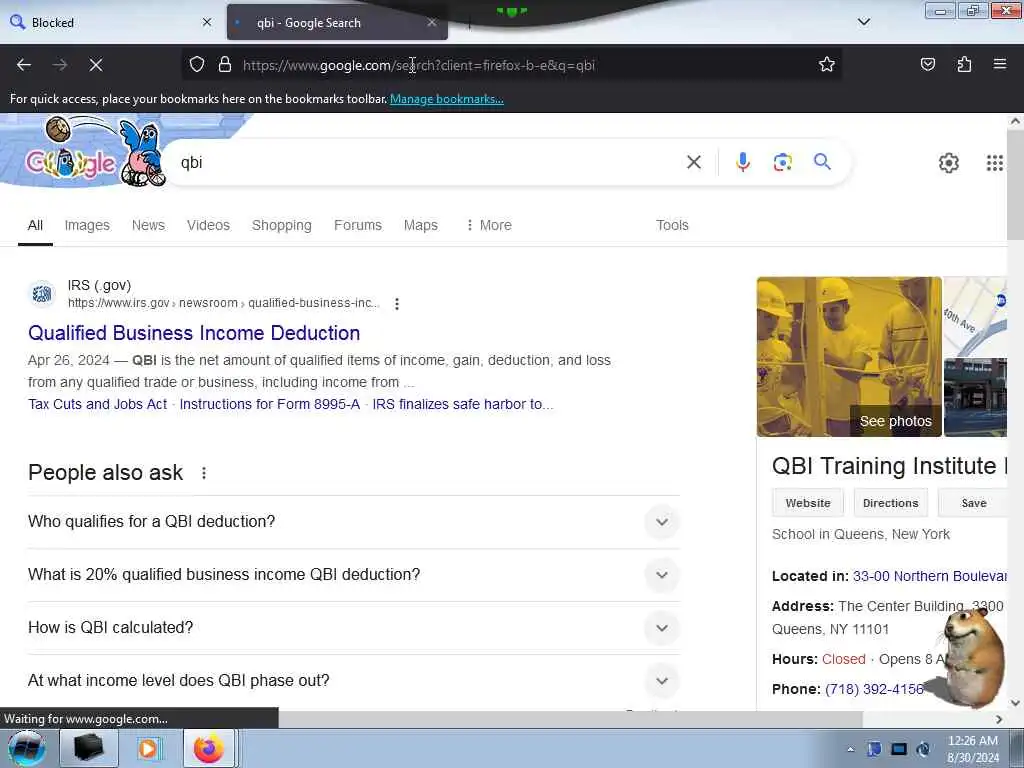Click Manage bookmarks link
The width and height of the screenshot is (1024, 768).
(447, 99)
